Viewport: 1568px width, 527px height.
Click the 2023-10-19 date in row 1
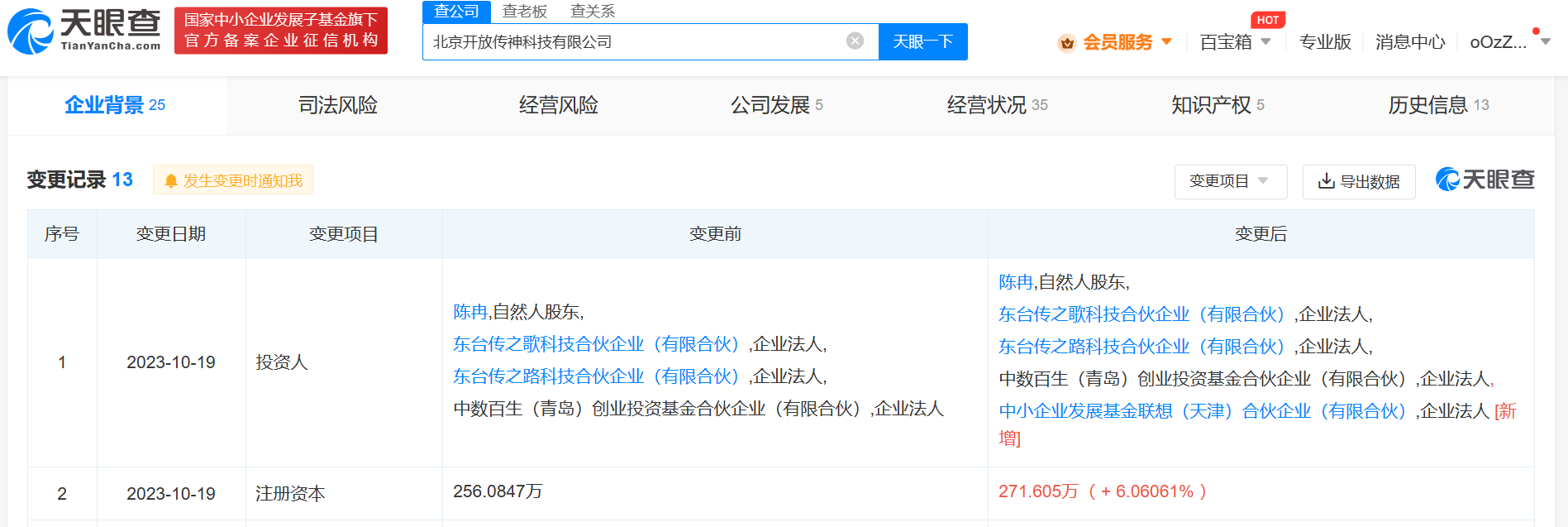click(171, 362)
